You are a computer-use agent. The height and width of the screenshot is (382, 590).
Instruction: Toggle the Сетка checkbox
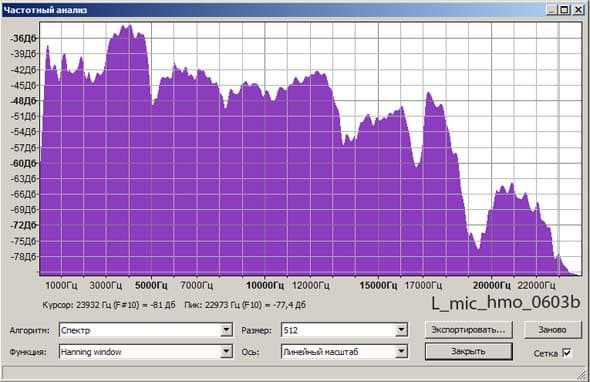coord(566,353)
